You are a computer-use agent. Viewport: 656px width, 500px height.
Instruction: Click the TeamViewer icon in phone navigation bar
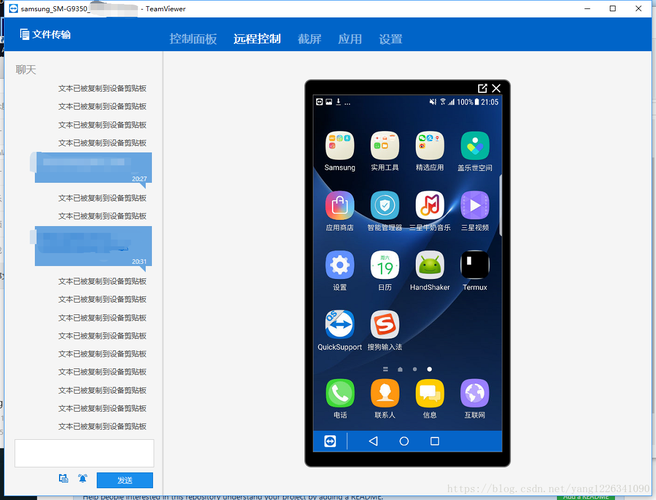click(x=330, y=441)
